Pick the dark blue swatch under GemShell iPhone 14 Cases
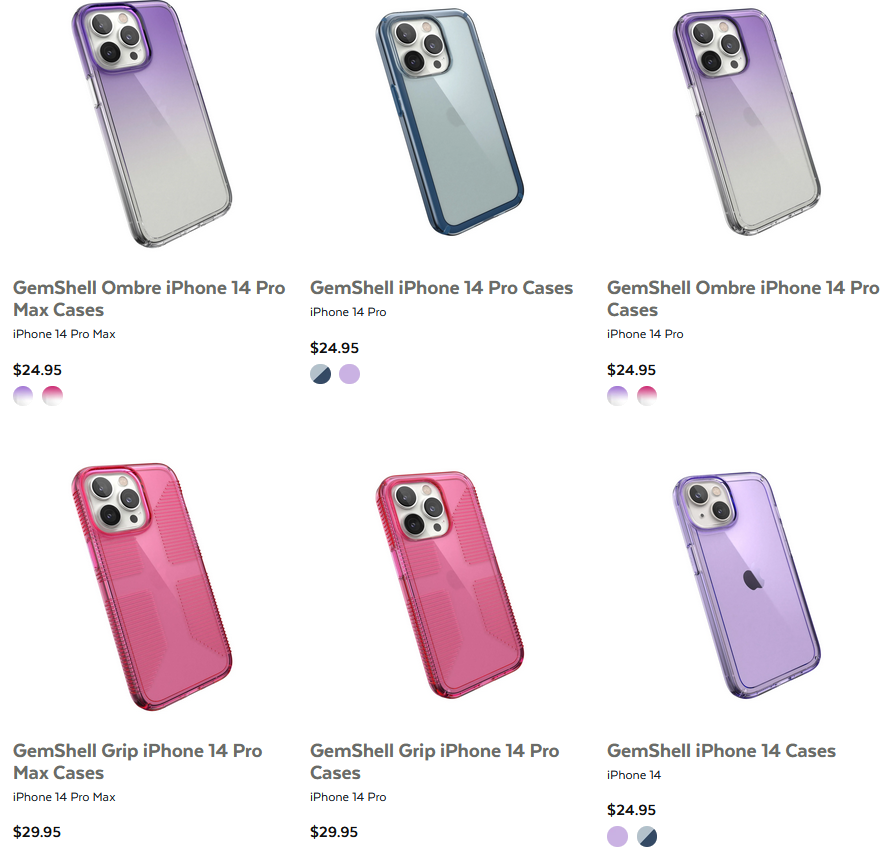 point(647,836)
